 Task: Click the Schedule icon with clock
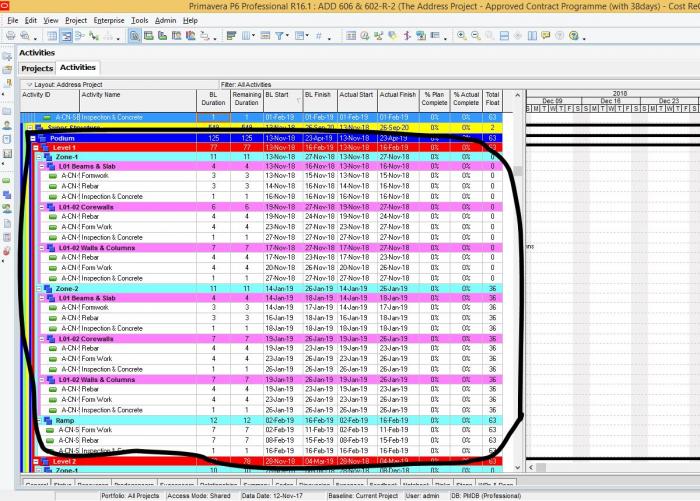coord(365,36)
